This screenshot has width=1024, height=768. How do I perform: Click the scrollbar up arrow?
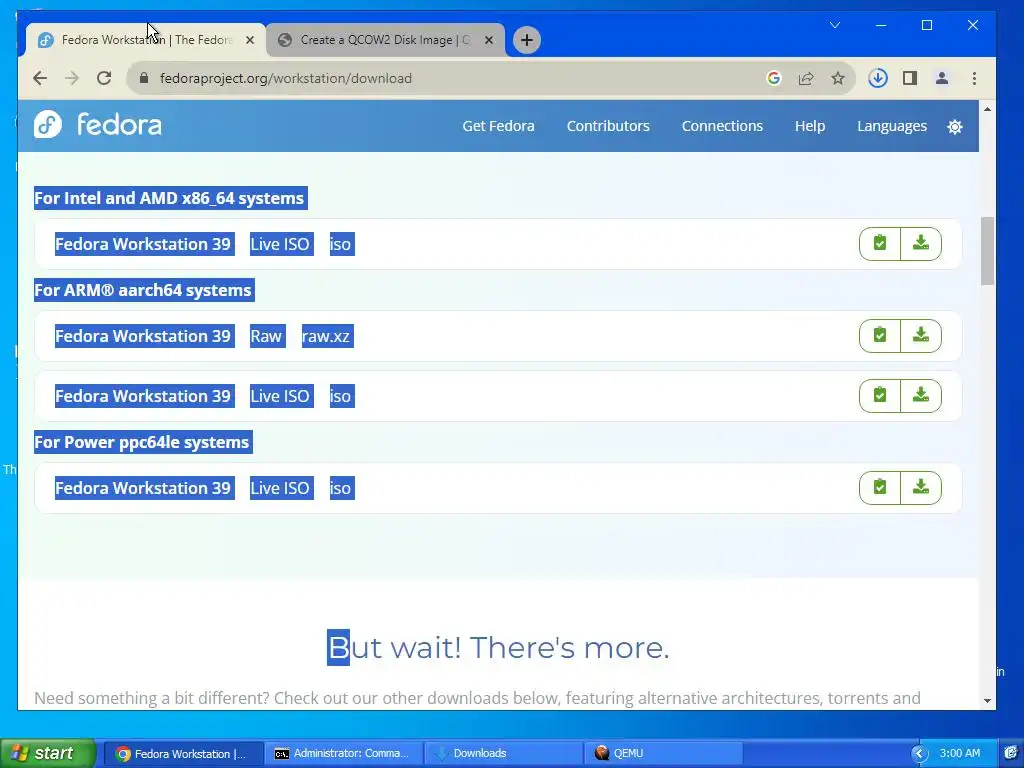point(987,109)
